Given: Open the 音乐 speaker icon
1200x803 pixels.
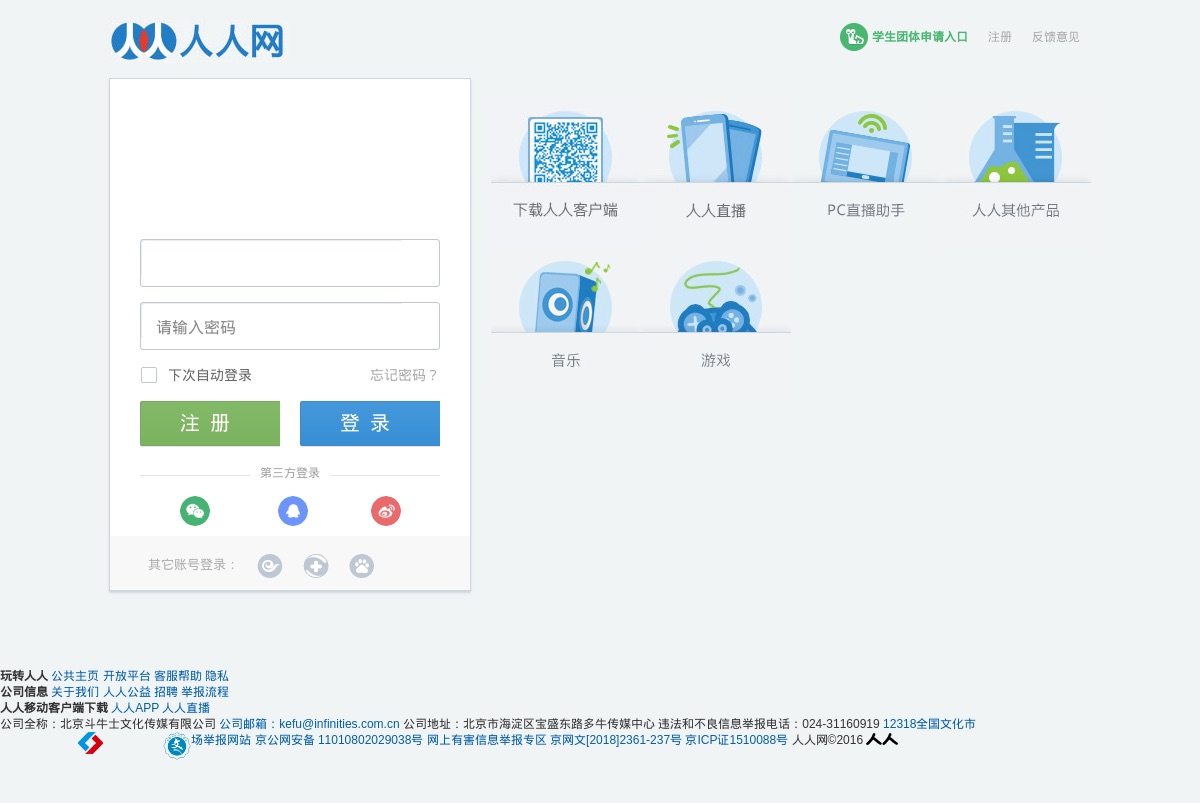Looking at the screenshot, I should point(565,296).
